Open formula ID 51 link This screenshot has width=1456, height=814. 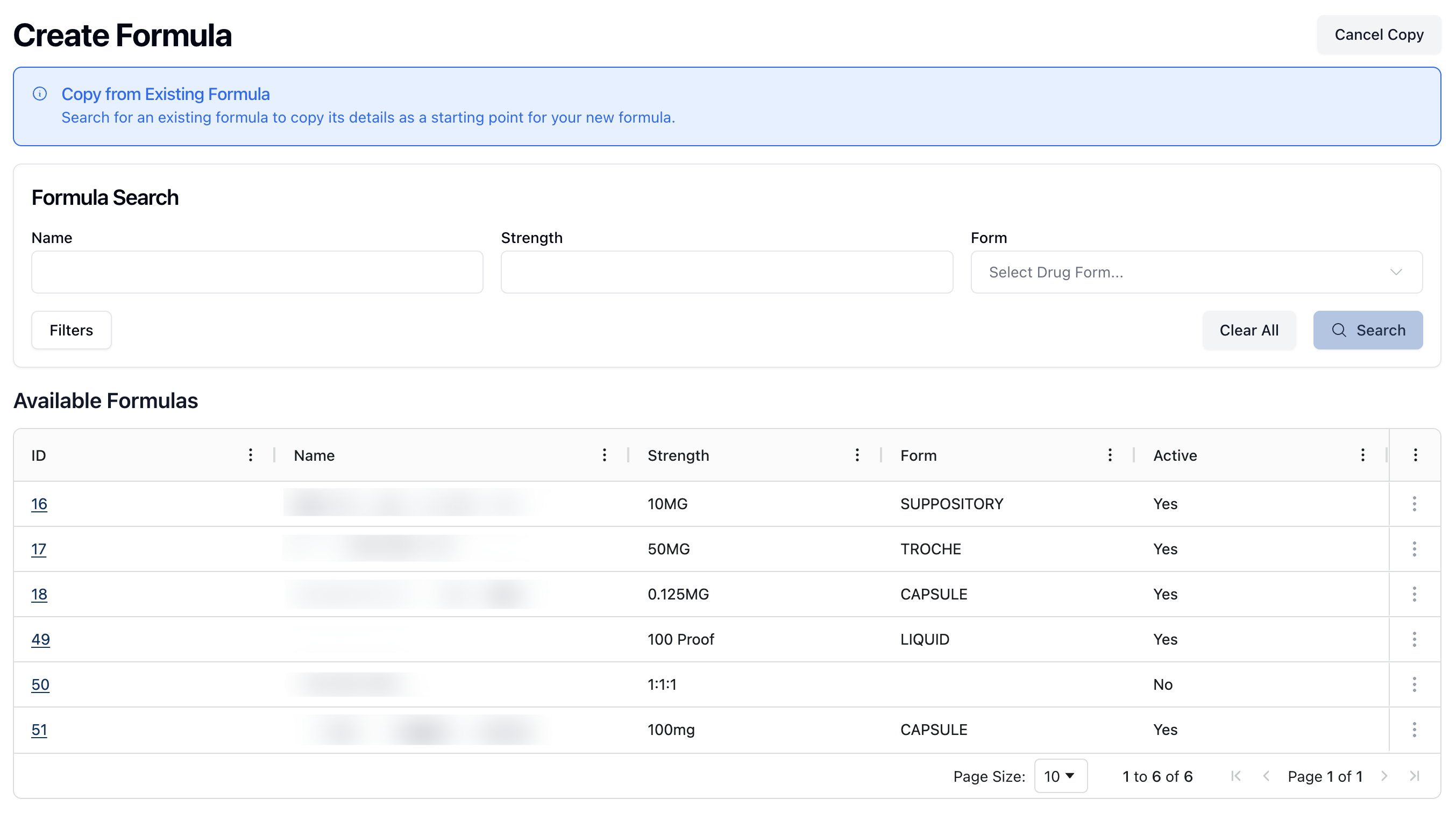pos(39,729)
